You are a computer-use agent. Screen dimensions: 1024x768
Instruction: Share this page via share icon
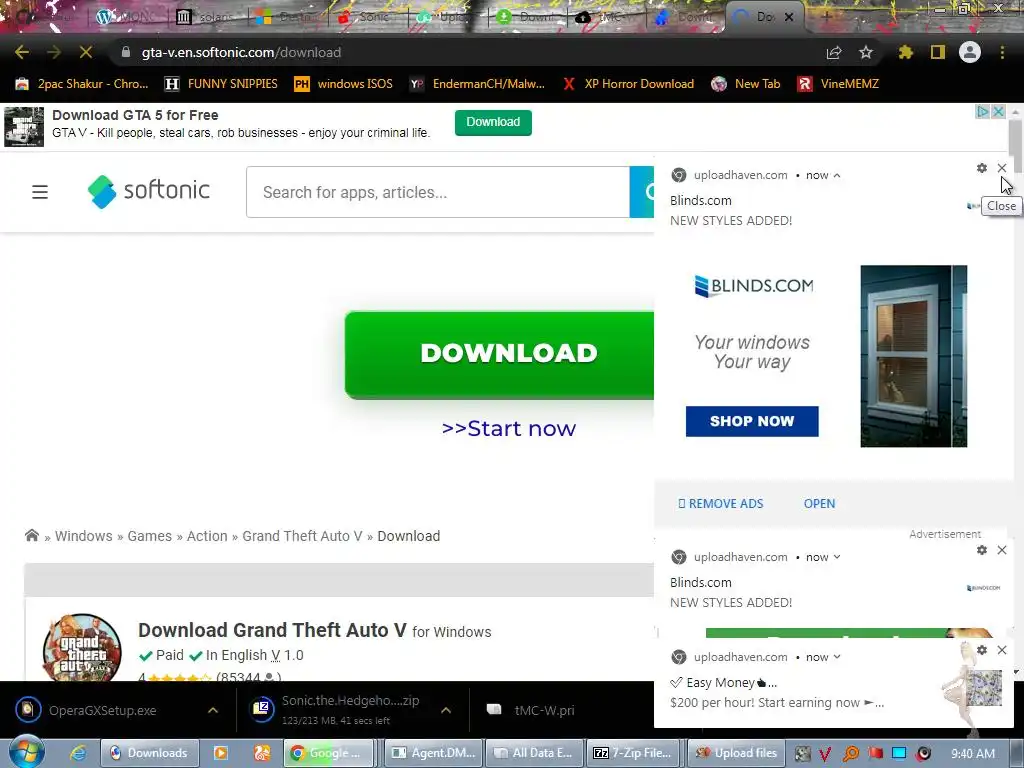(834, 52)
